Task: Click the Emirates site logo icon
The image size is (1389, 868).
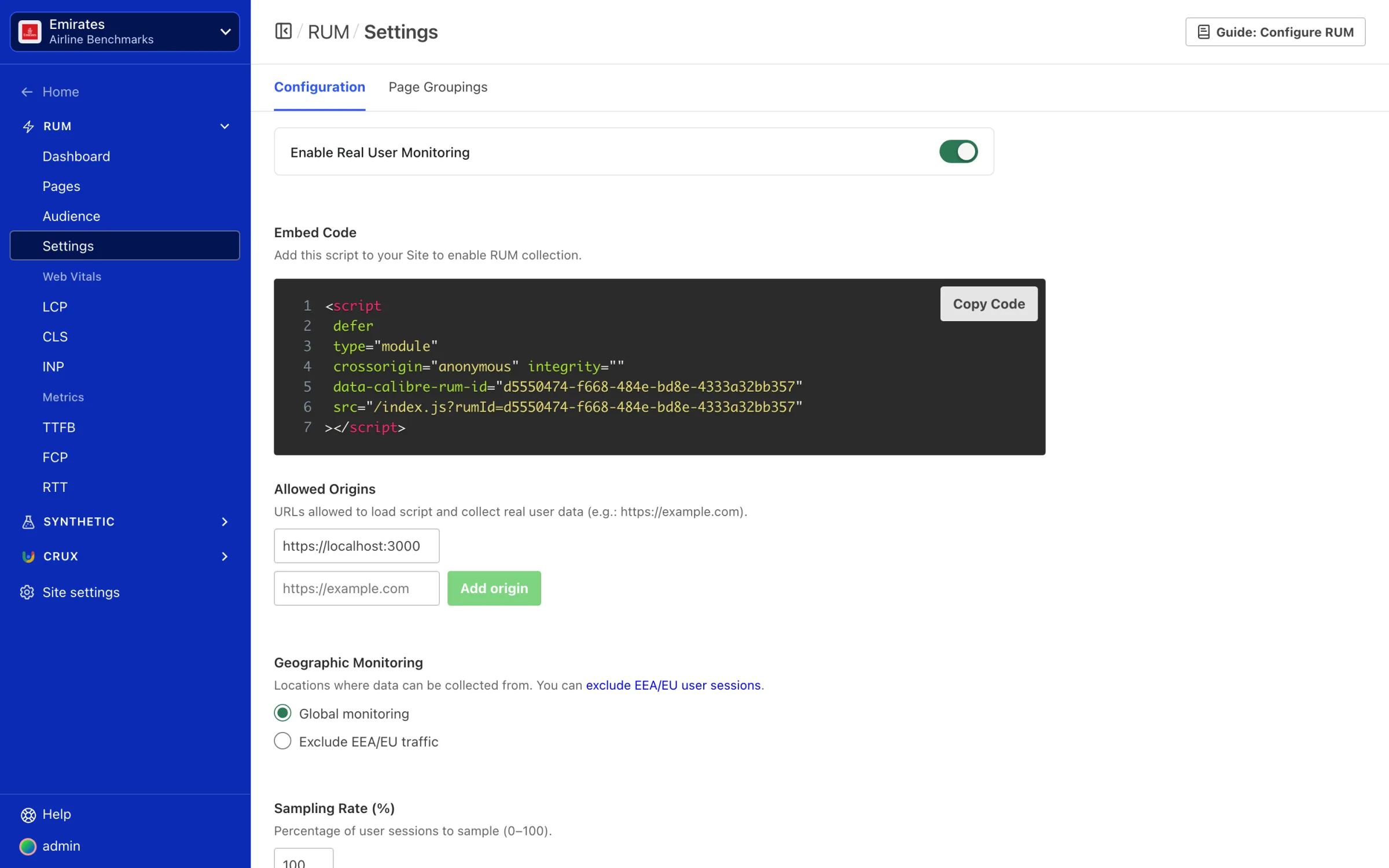Action: [x=30, y=32]
